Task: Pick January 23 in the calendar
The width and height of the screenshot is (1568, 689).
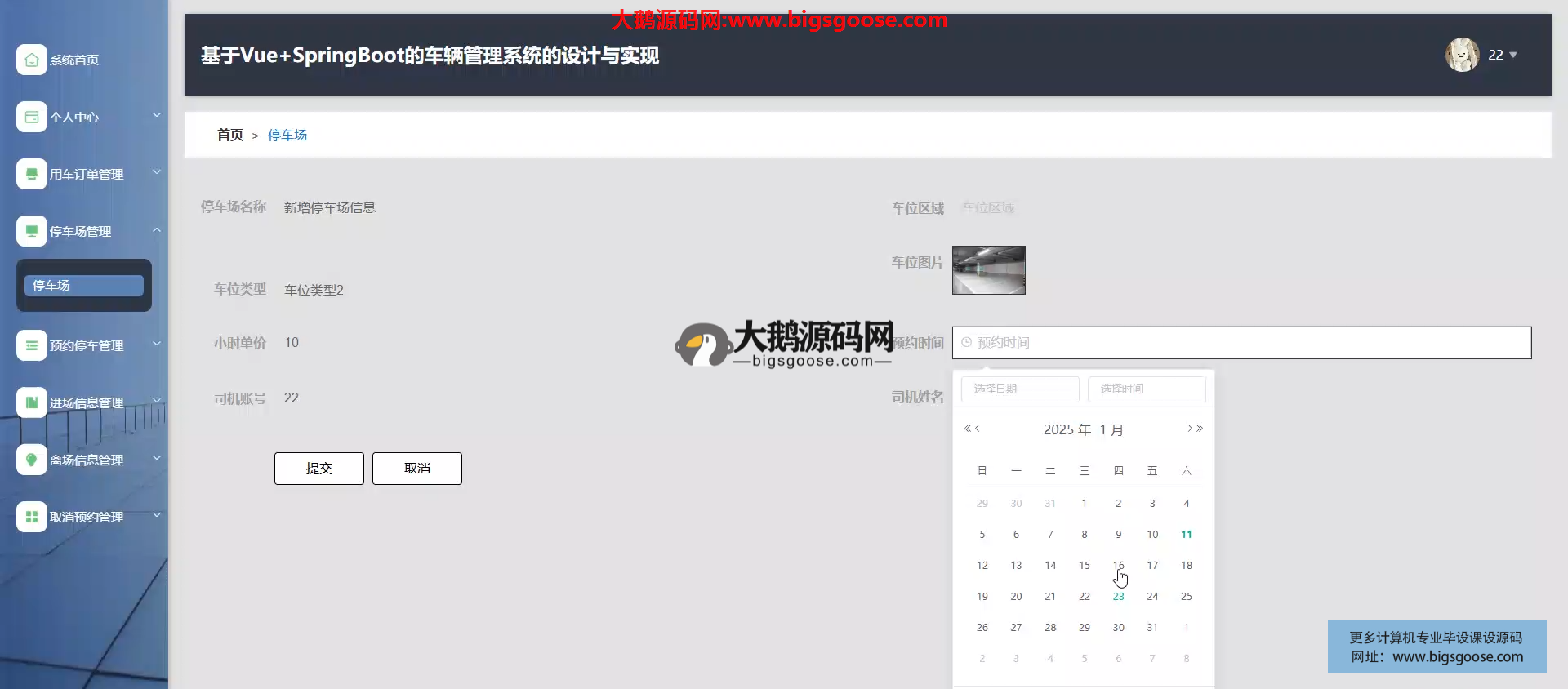Action: tap(1118, 596)
